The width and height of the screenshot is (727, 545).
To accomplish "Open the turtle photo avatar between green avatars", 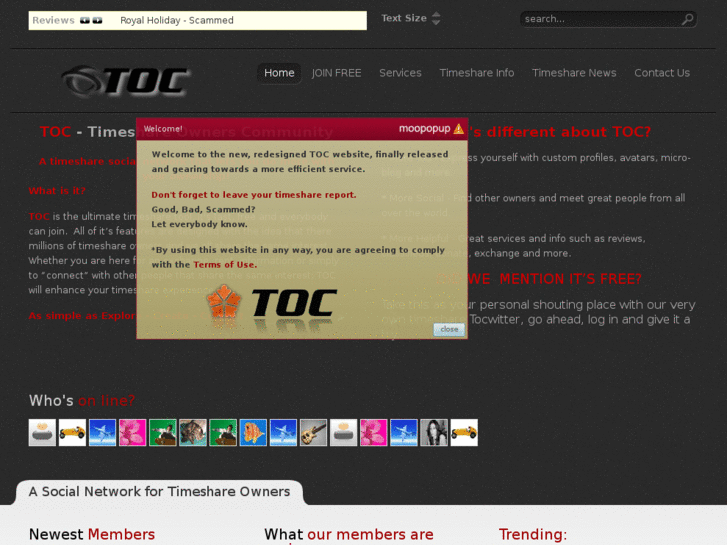I will click(x=193, y=432).
